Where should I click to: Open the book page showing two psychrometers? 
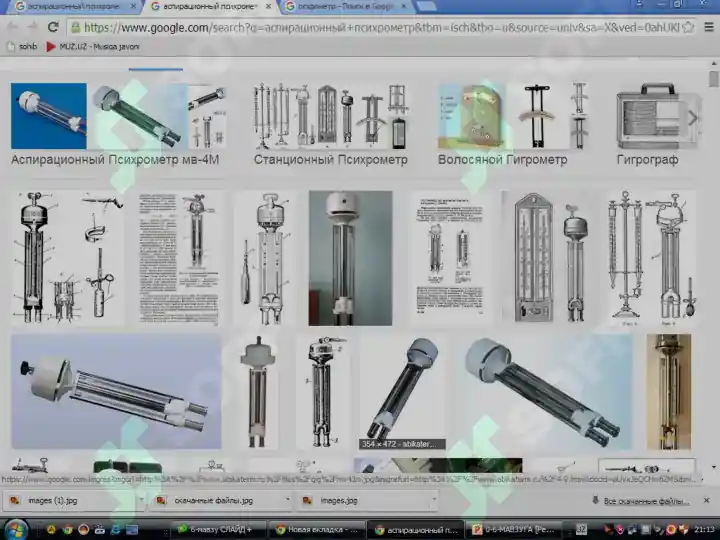tap(450, 258)
